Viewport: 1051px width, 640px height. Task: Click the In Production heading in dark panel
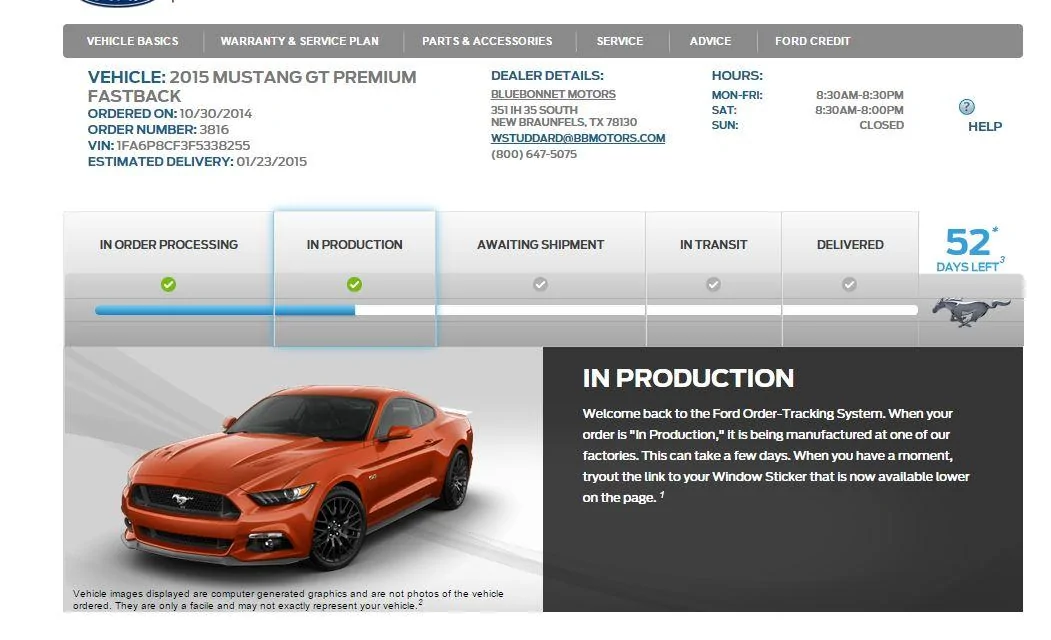(x=688, y=379)
